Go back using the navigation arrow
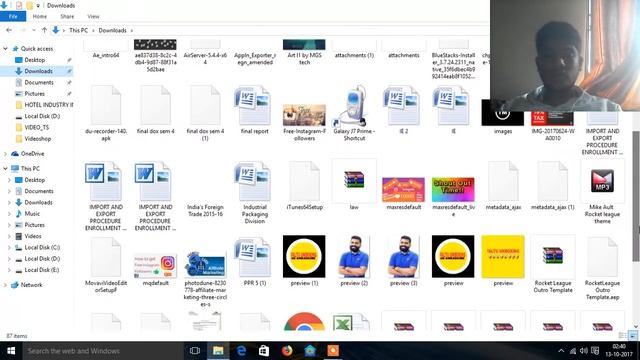 [x=9, y=30]
